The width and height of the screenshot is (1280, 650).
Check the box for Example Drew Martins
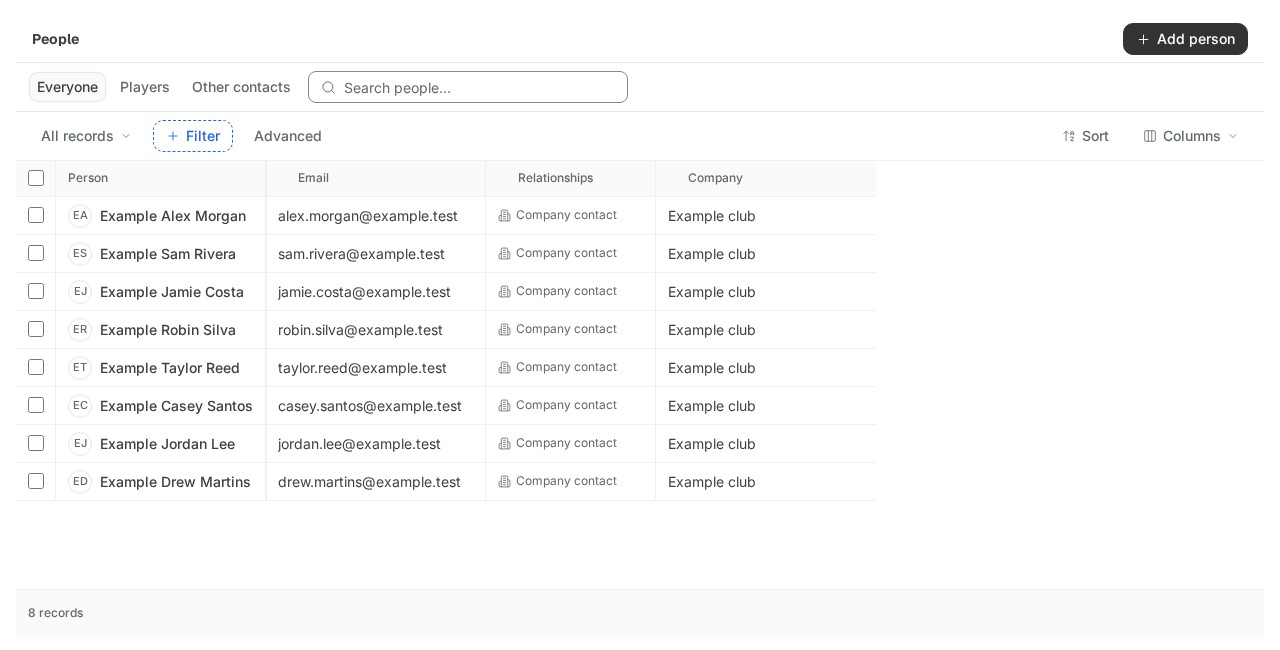pos(36,481)
